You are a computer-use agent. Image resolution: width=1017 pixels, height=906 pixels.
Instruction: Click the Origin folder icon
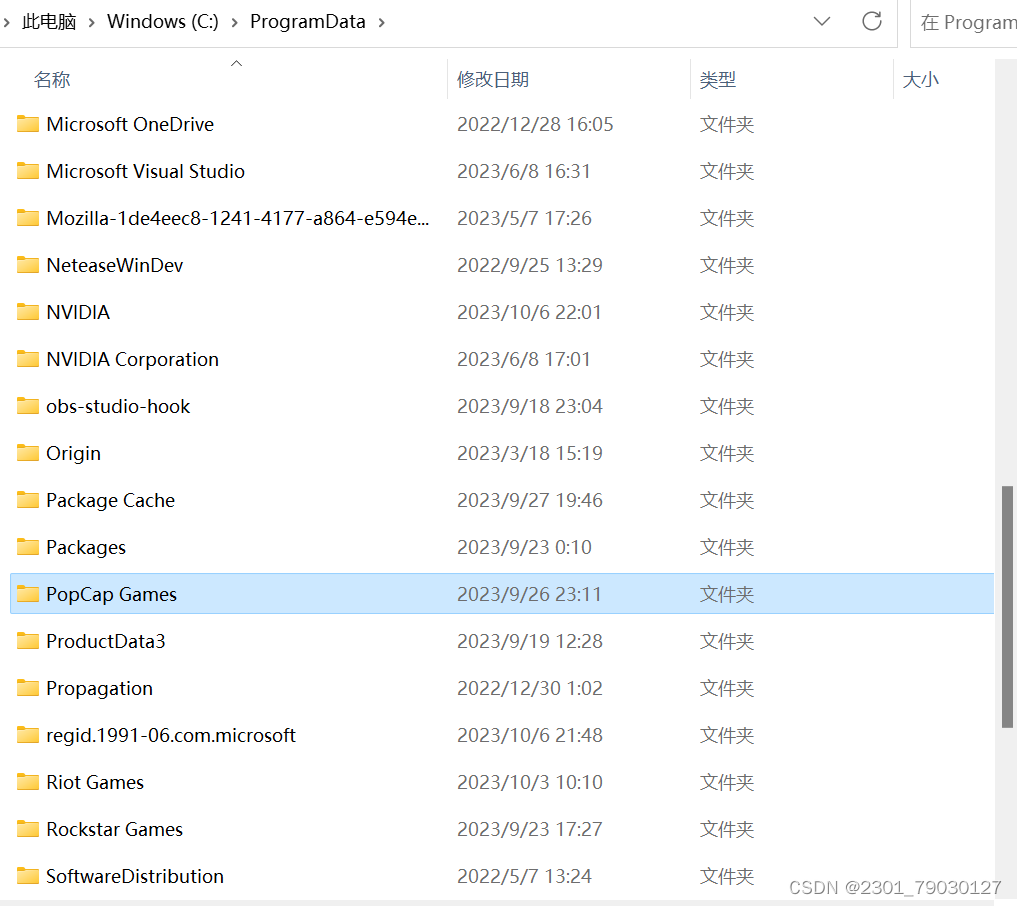pos(27,453)
